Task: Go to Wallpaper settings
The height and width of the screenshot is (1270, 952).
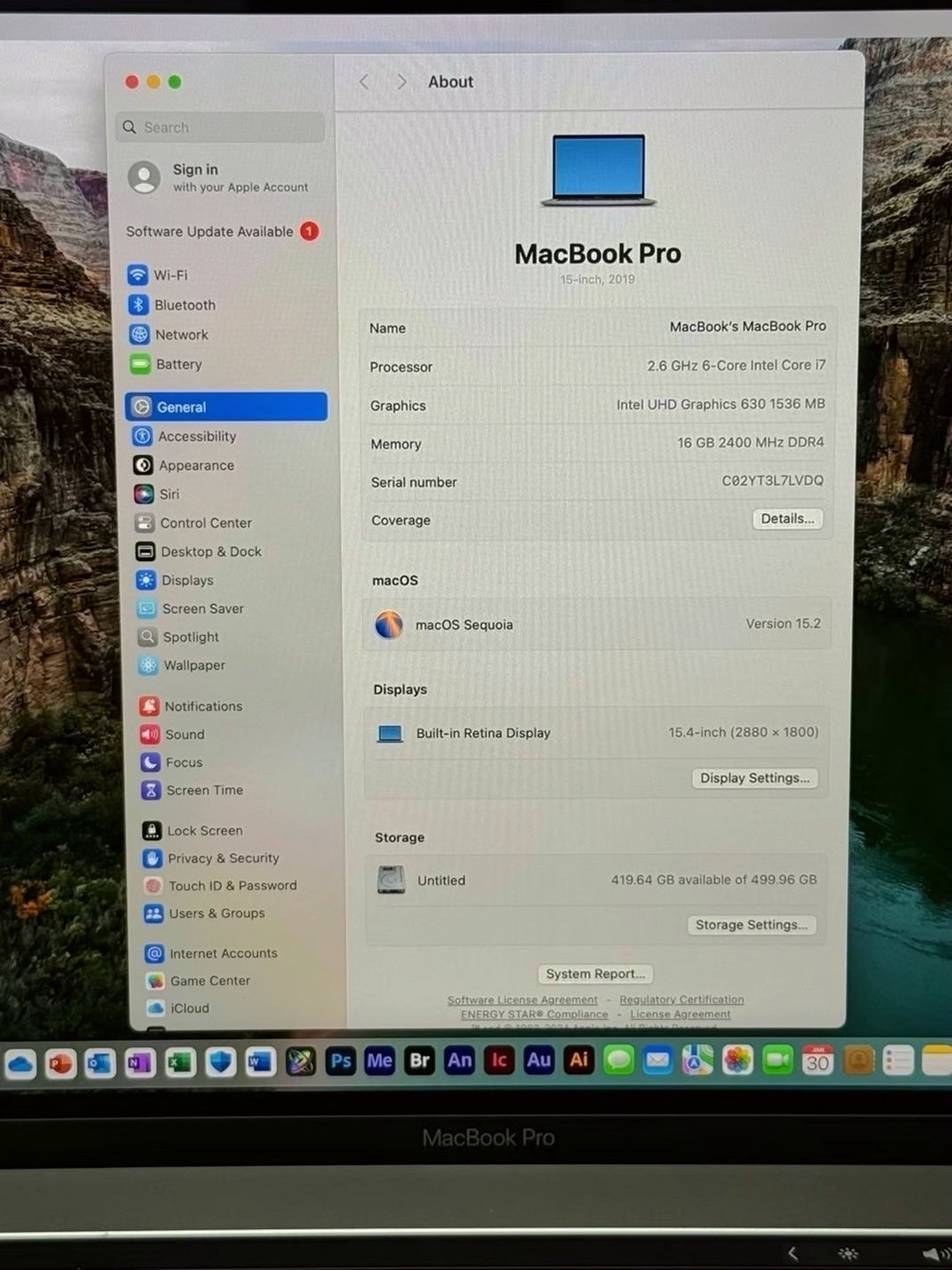Action: point(182,665)
